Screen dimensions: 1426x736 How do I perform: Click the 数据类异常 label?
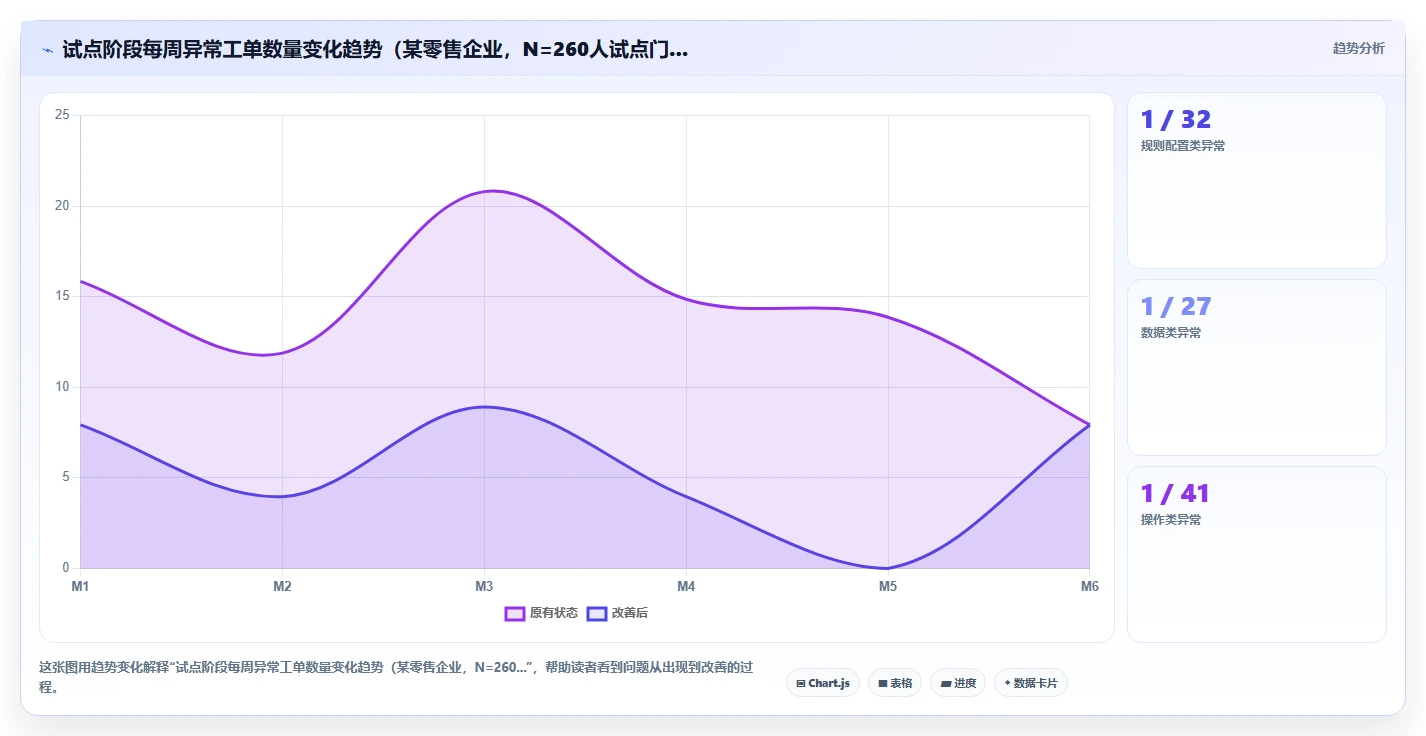tap(1171, 333)
